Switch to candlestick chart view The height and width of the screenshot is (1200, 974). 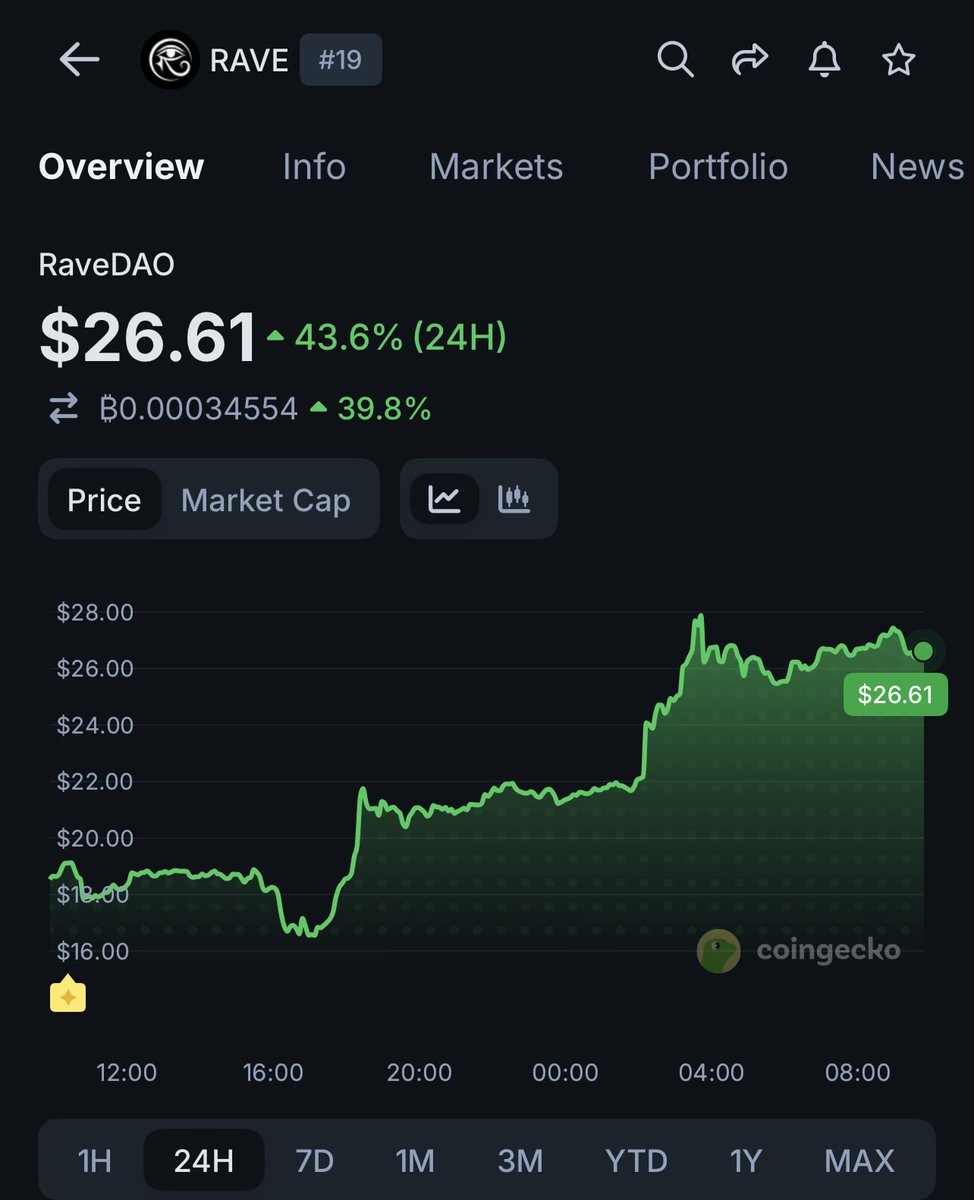click(x=513, y=499)
